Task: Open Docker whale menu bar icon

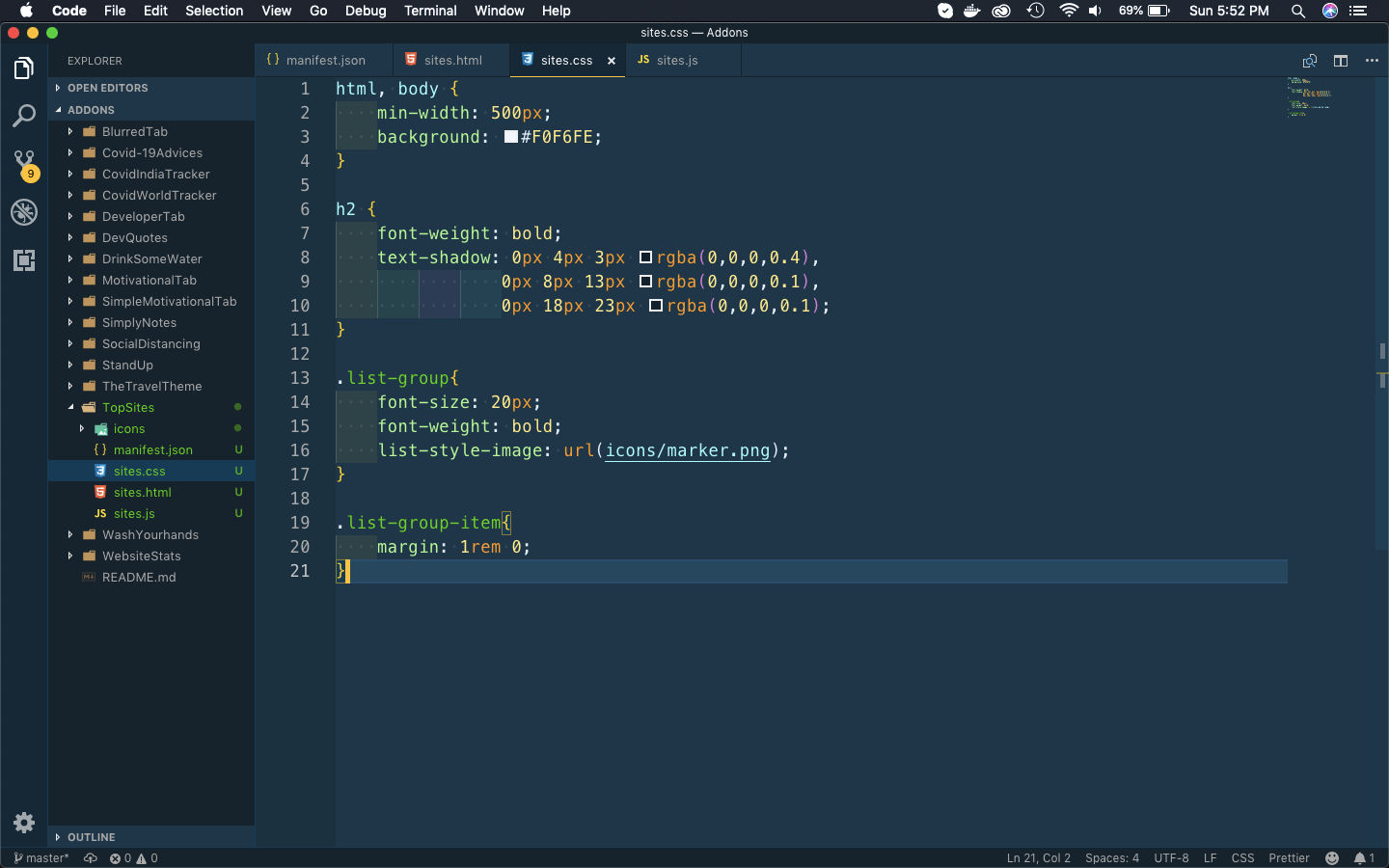Action: [x=972, y=11]
